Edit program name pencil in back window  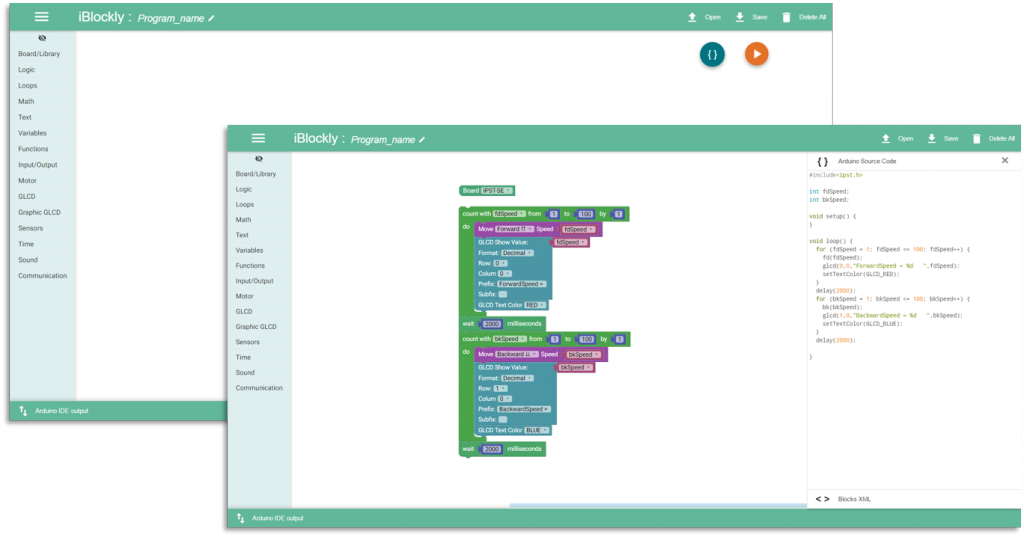tap(211, 18)
